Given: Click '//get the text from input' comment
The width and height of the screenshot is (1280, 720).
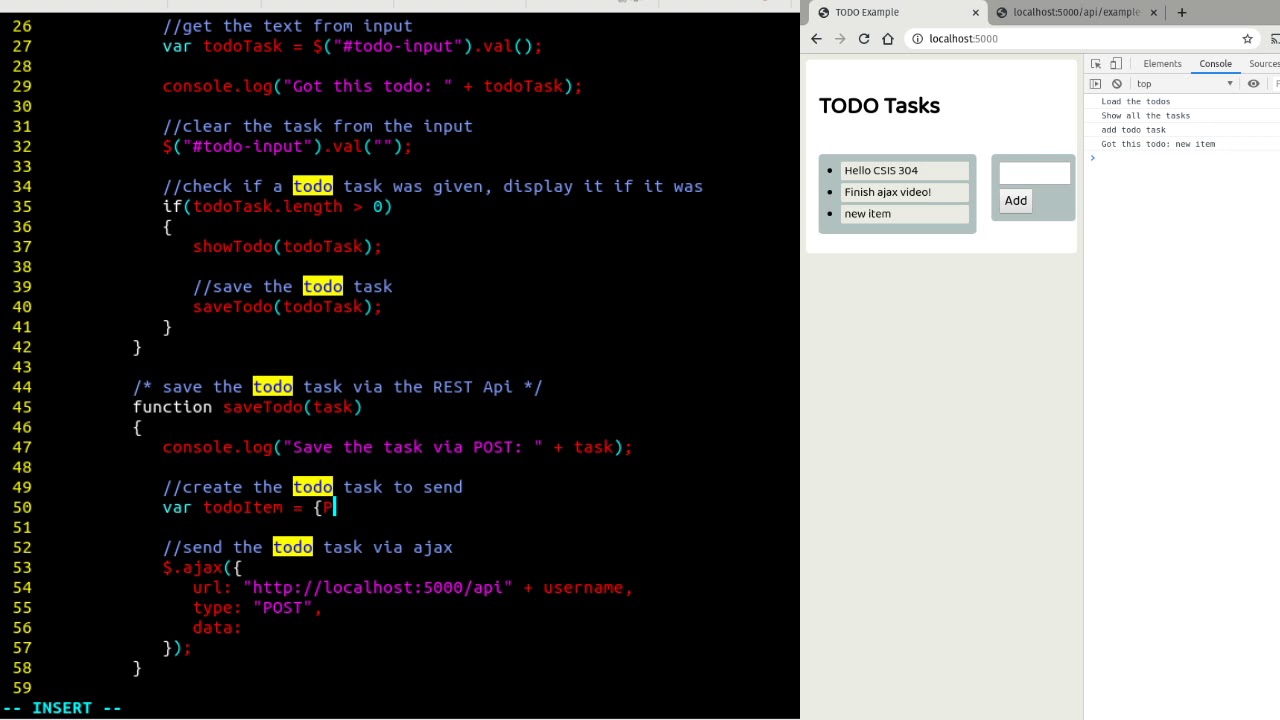Looking at the screenshot, I should pos(287,27).
